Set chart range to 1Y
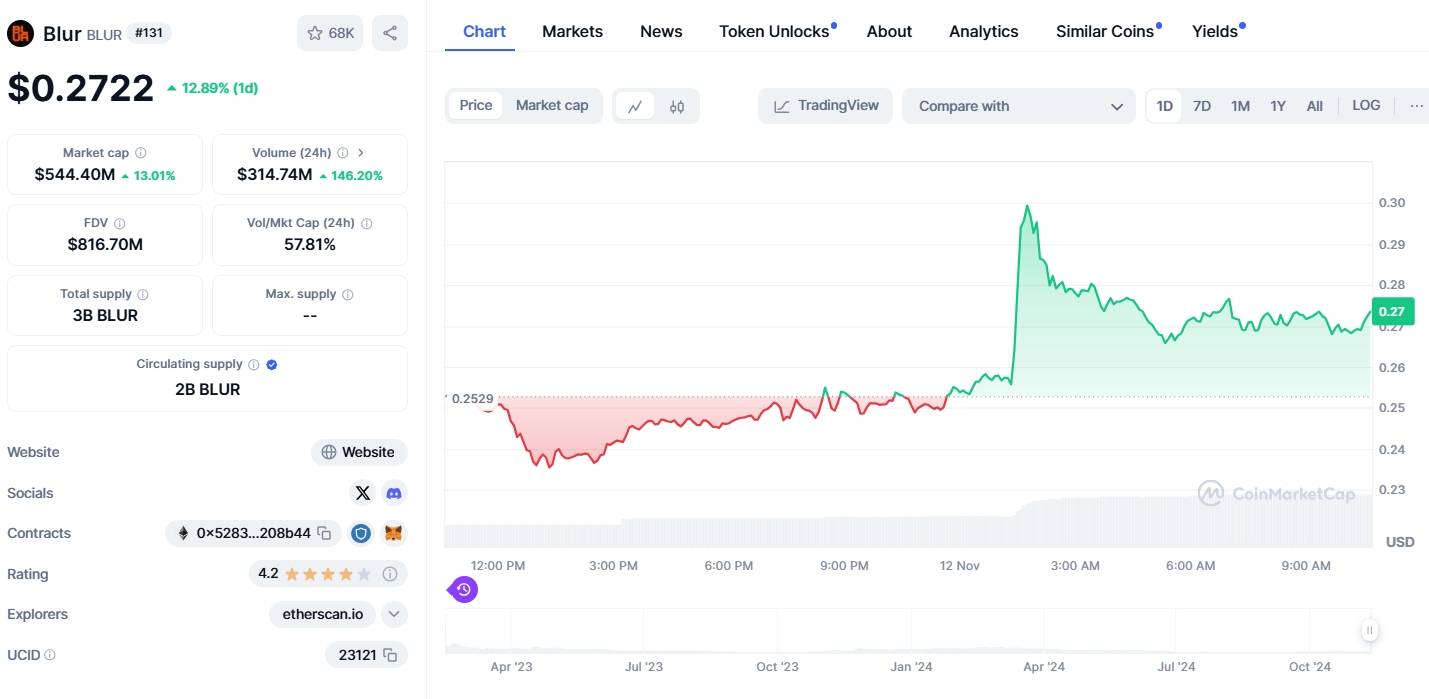 click(x=1278, y=106)
